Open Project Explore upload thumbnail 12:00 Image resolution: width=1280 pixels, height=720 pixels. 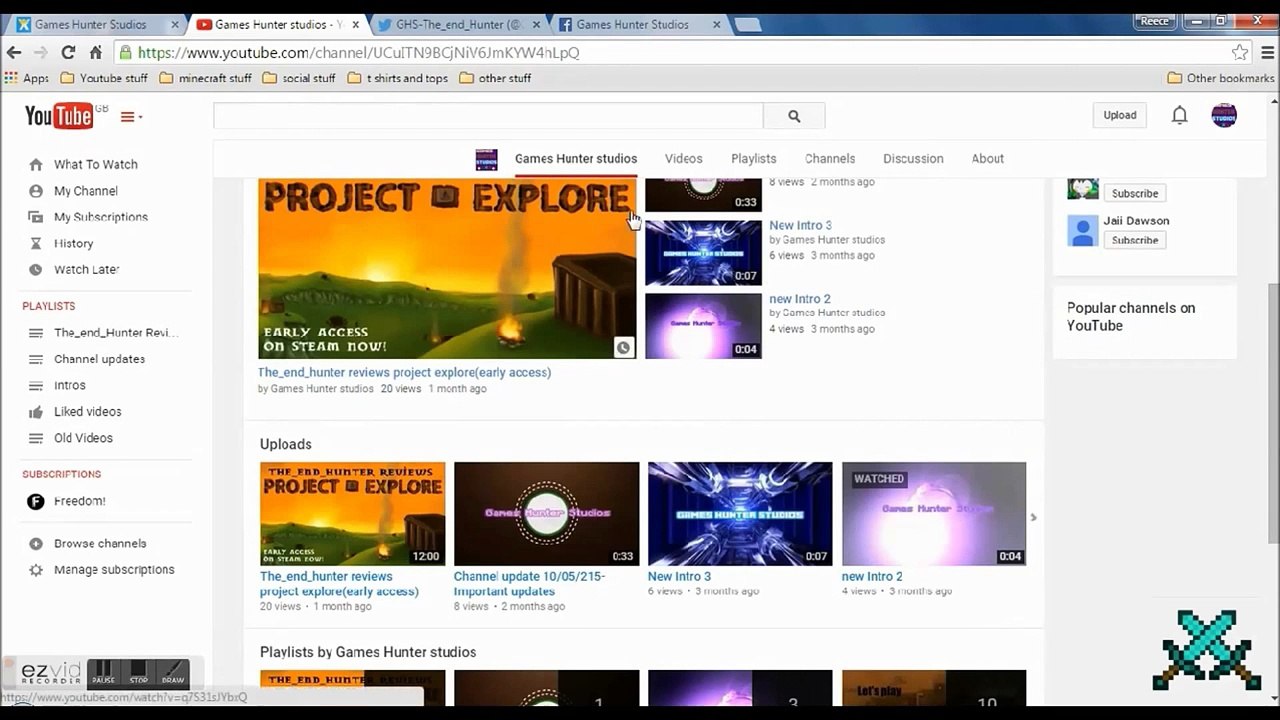[x=352, y=514]
